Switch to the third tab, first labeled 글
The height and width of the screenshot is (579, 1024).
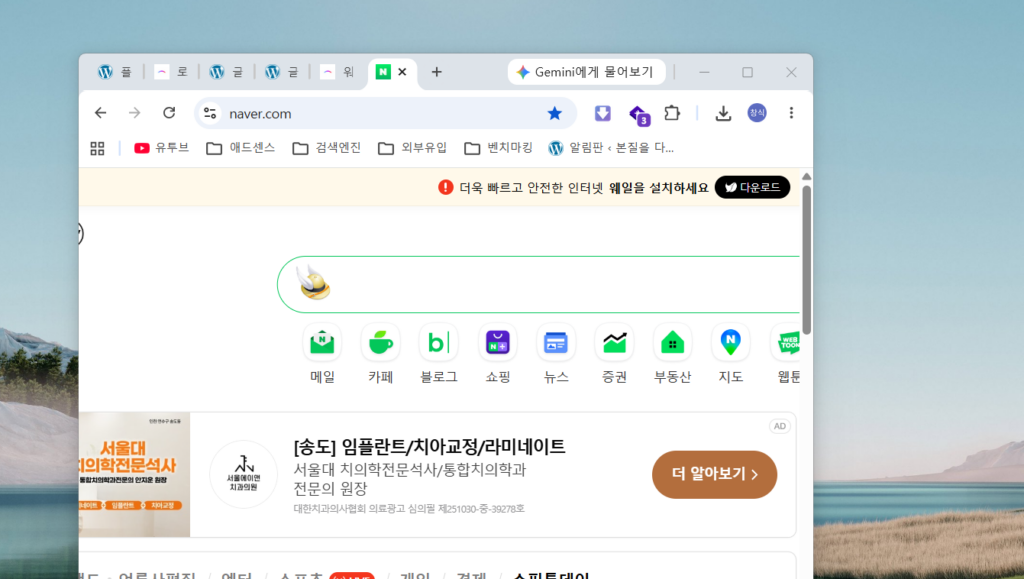click(227, 72)
